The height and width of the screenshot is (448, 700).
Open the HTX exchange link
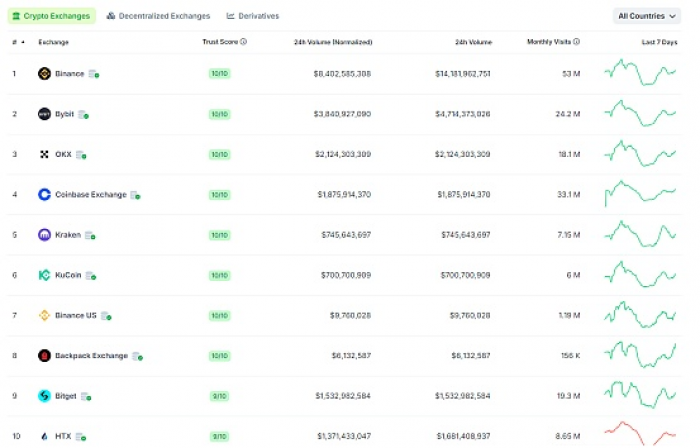tap(63, 436)
